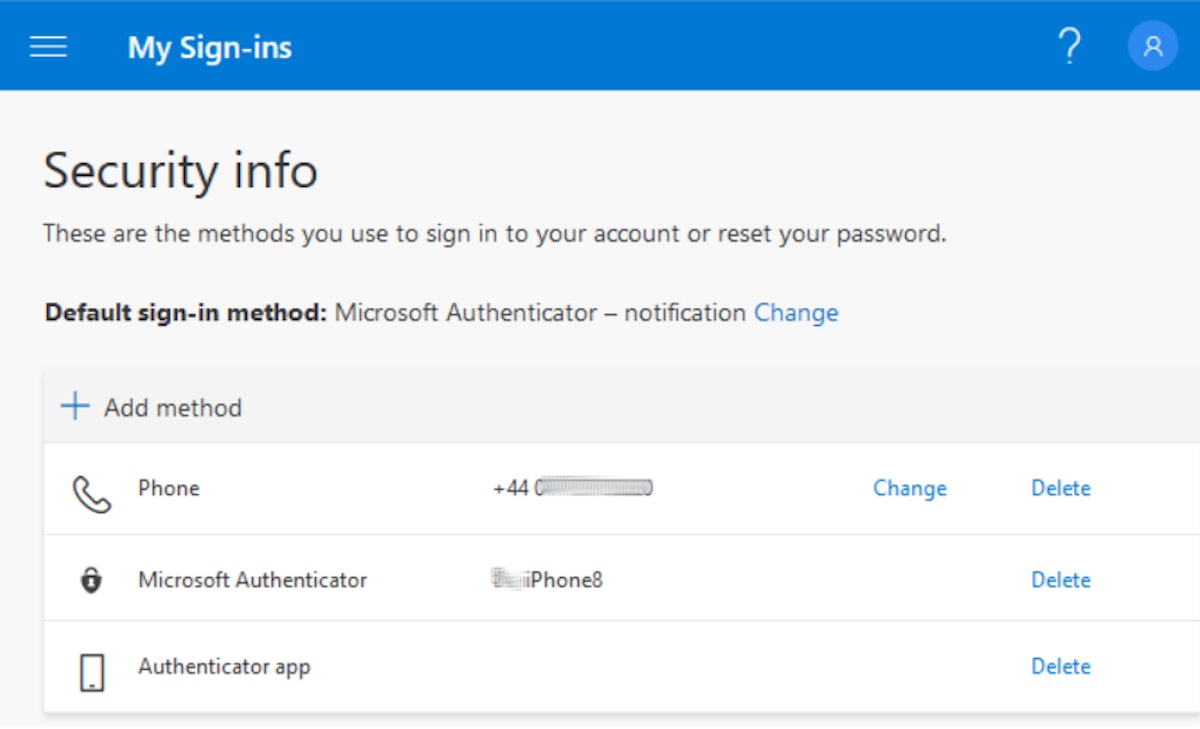Viewport: 1200px width, 729px height.
Task: Open the user account avatar
Action: coord(1152,46)
